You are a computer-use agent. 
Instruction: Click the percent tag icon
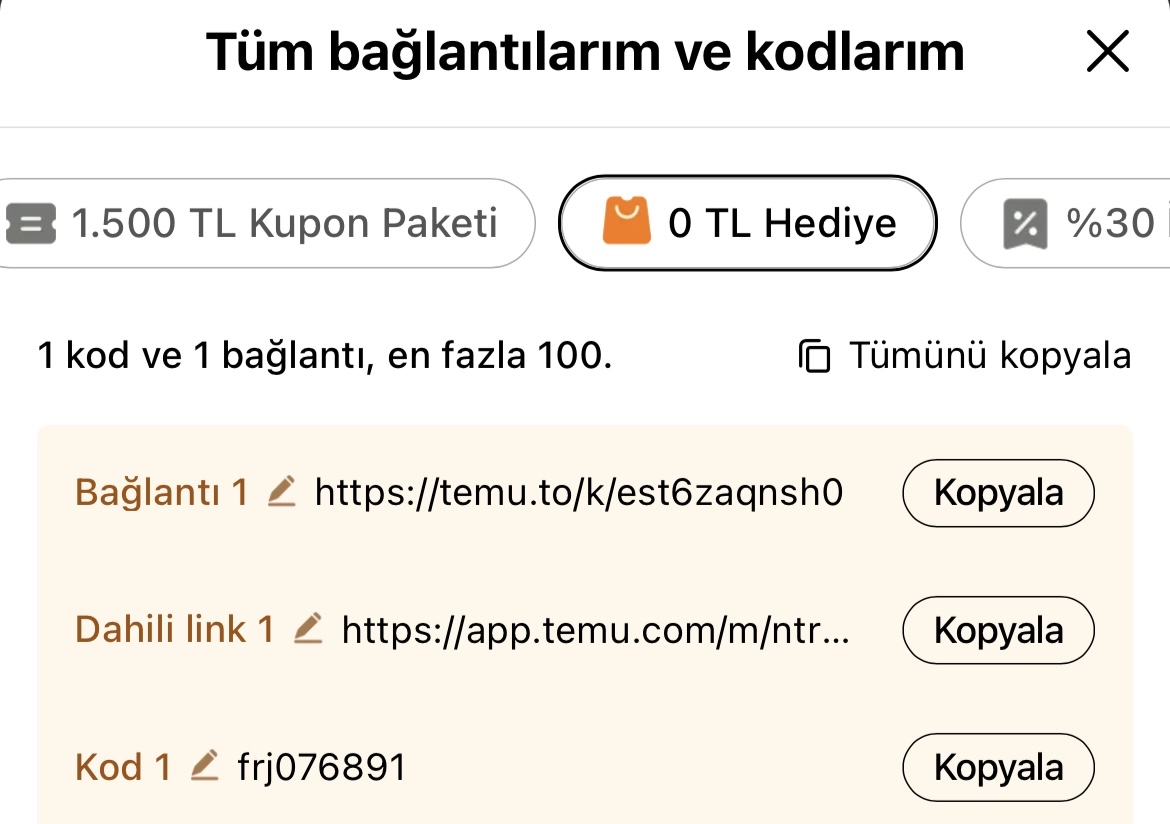(x=1024, y=223)
